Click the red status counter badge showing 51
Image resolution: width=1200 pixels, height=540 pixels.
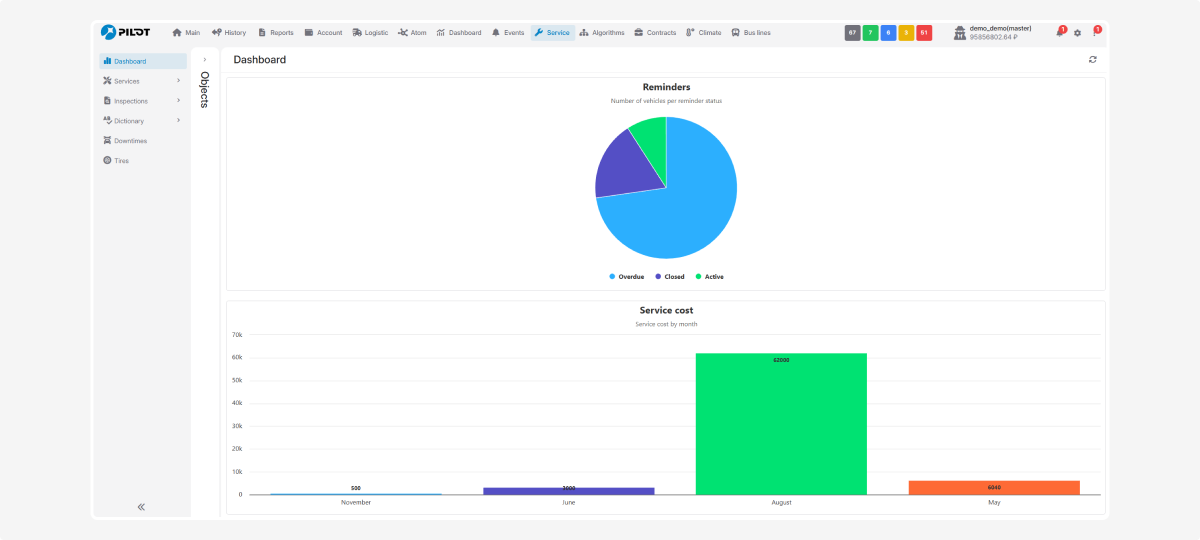tap(924, 33)
